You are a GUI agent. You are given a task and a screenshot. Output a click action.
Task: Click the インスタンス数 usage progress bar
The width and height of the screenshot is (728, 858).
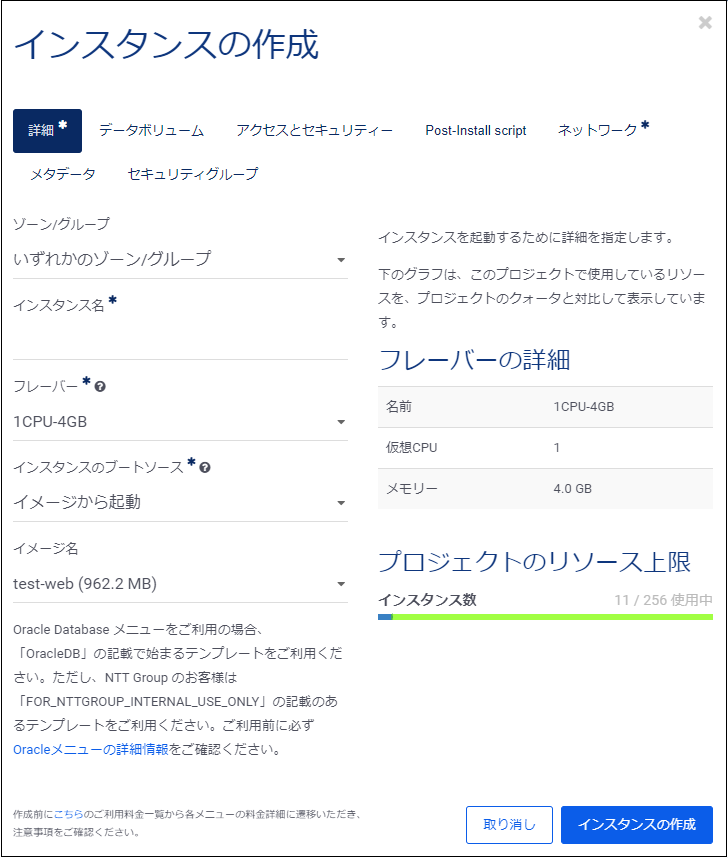point(545,617)
